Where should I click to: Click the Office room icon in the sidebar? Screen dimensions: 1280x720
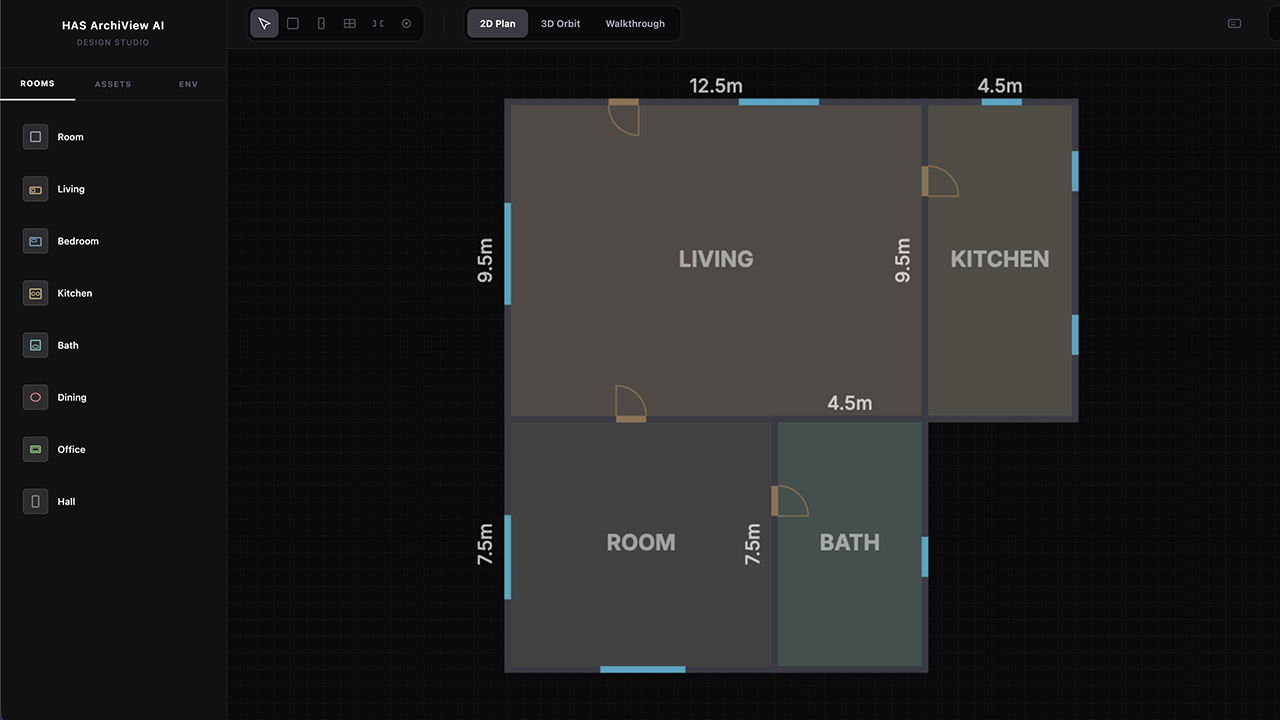(x=35, y=449)
